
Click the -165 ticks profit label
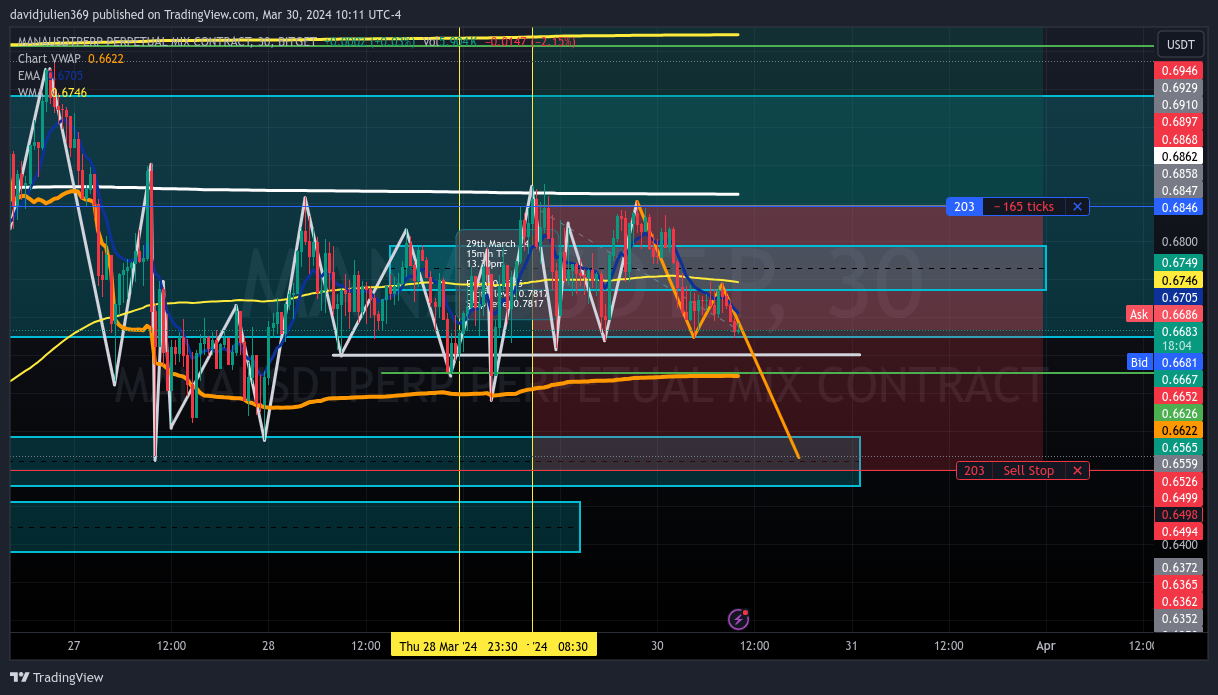[1024, 207]
